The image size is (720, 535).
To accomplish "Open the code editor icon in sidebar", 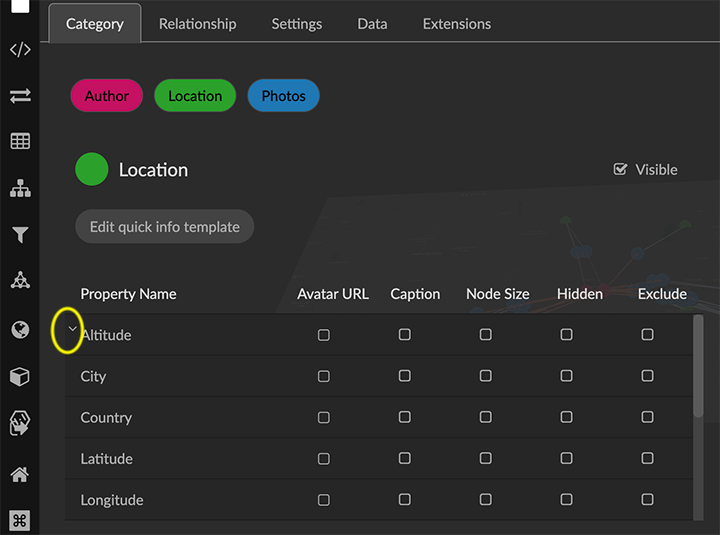I will click(19, 50).
